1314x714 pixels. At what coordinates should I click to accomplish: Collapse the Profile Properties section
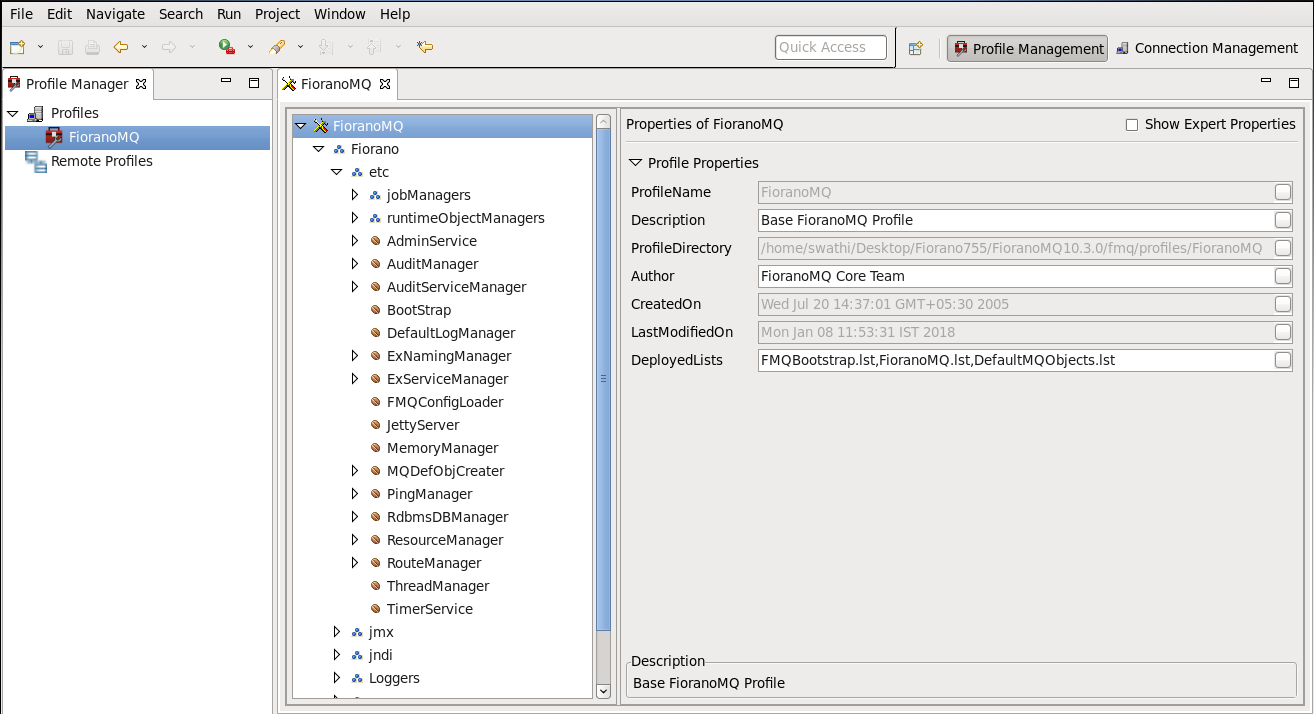635,163
